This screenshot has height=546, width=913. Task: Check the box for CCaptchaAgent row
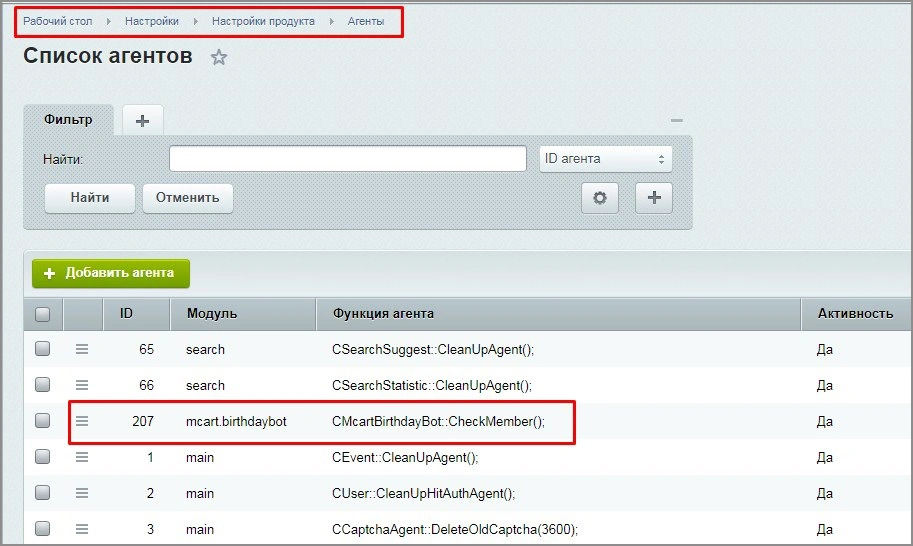click(x=43, y=529)
